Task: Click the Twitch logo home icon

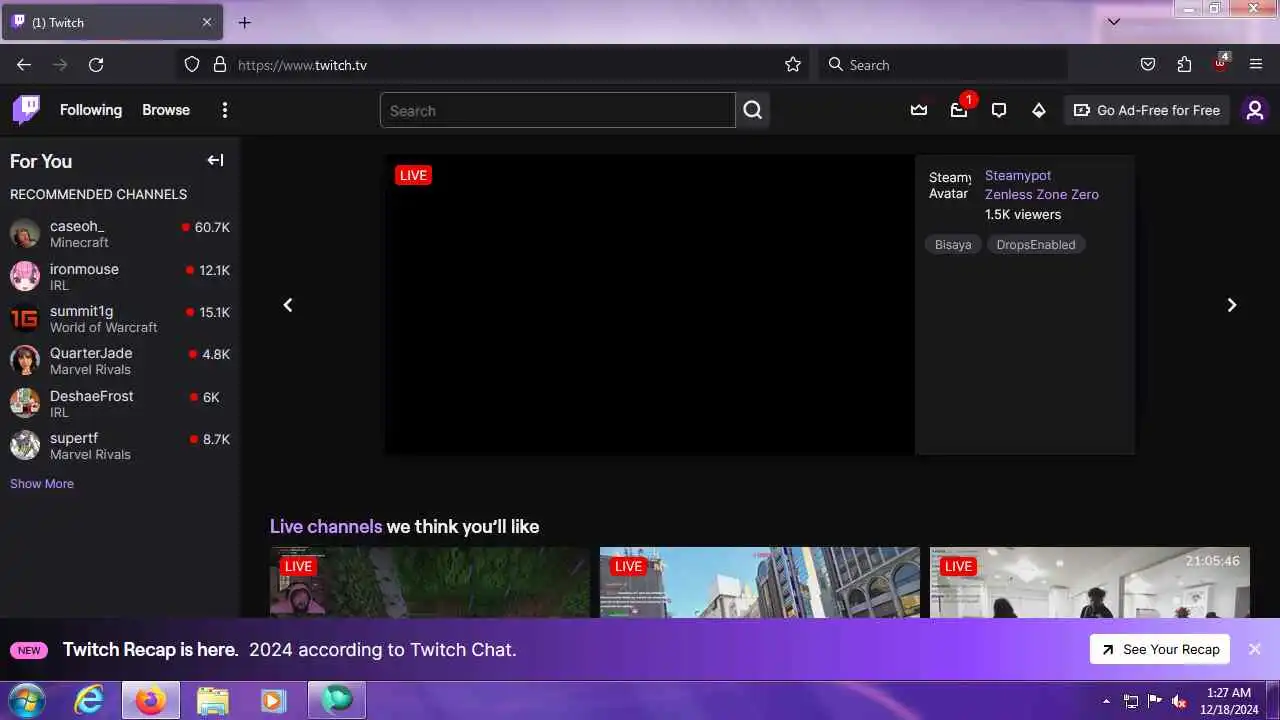Action: click(26, 110)
